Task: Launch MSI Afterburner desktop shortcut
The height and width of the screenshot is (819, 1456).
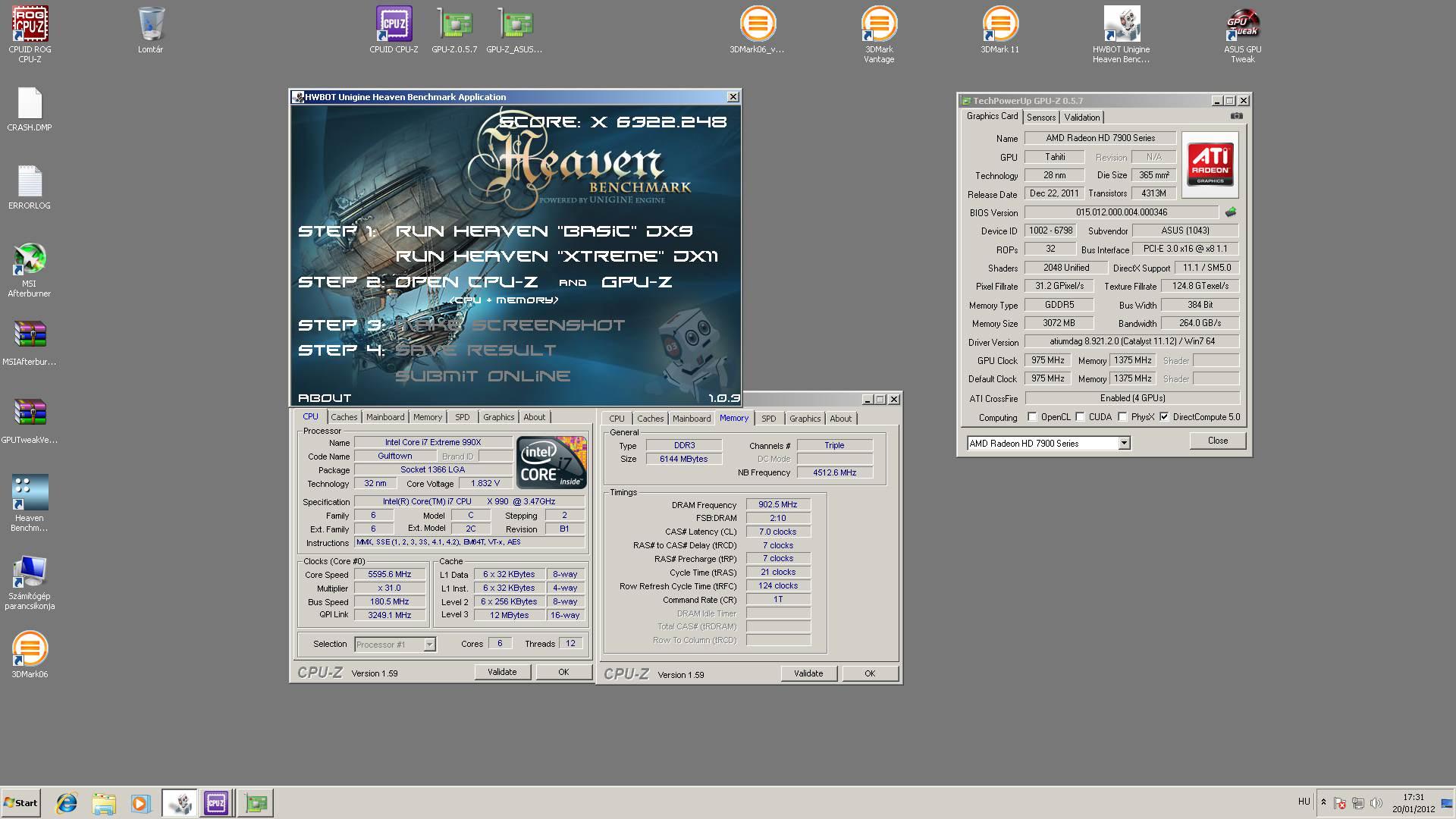Action: click(x=30, y=269)
